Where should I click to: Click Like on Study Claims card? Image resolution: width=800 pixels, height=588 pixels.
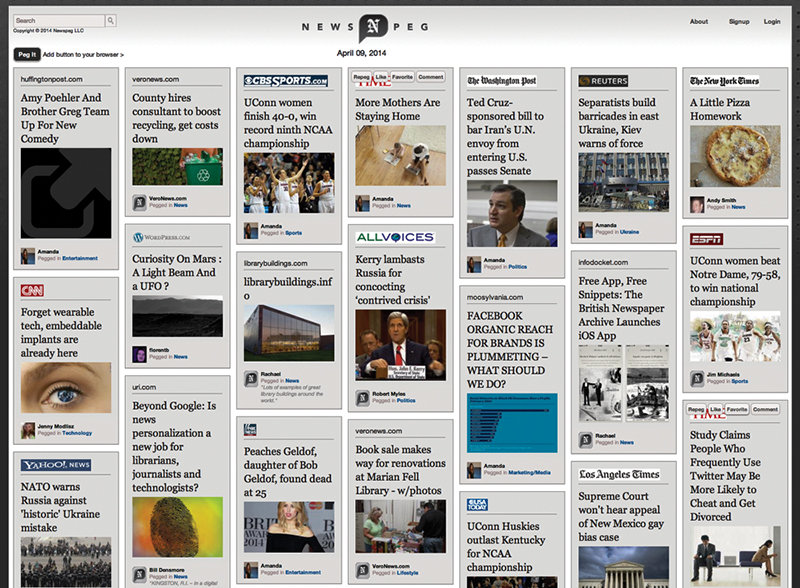[716, 409]
